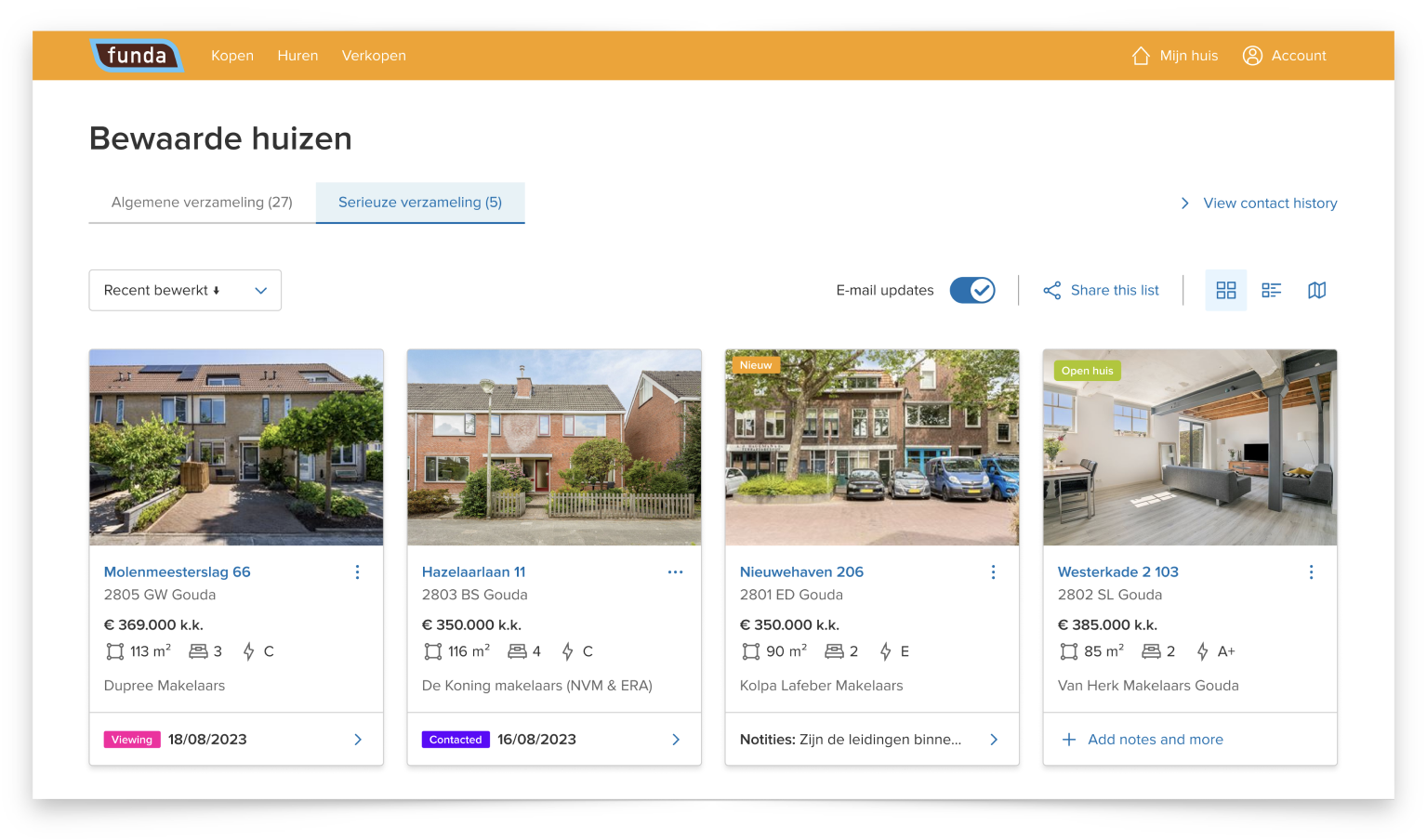Click the share icon beside Share this list
1427x840 pixels.
click(1051, 290)
